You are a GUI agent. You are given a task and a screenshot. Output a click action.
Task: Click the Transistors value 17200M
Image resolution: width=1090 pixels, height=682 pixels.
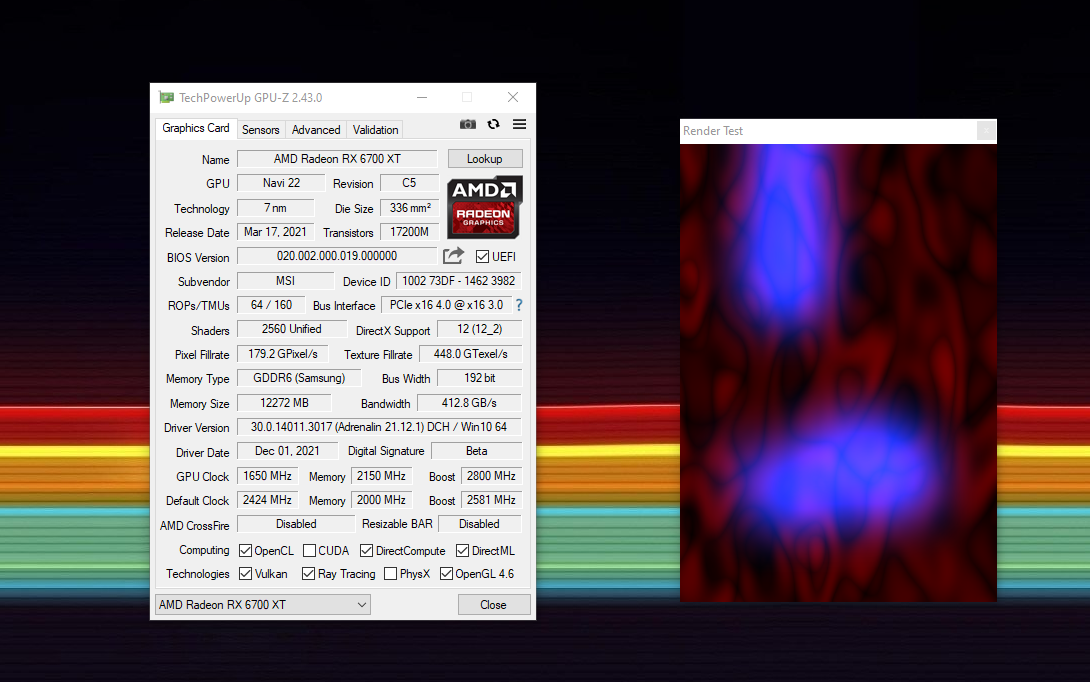point(409,232)
